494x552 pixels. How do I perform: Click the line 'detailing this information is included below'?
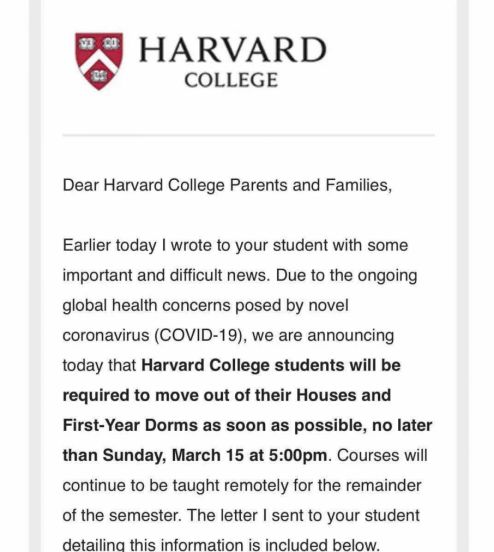point(221,545)
